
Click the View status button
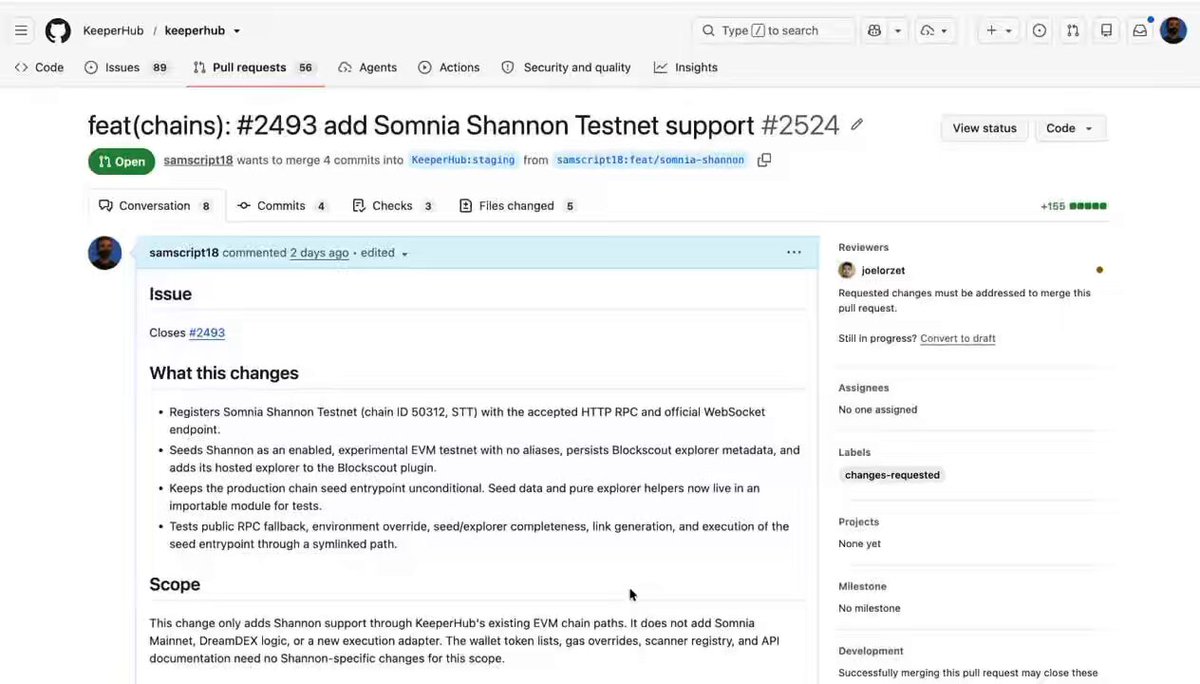984,128
